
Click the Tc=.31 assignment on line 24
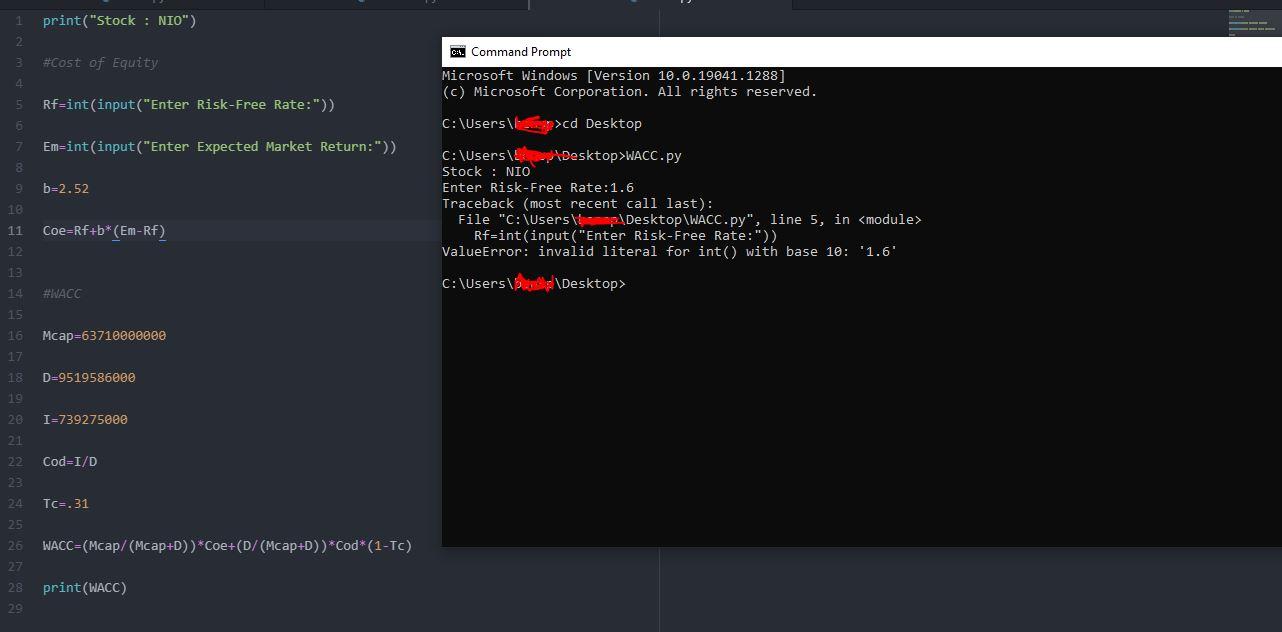pyautogui.click(x=65, y=503)
